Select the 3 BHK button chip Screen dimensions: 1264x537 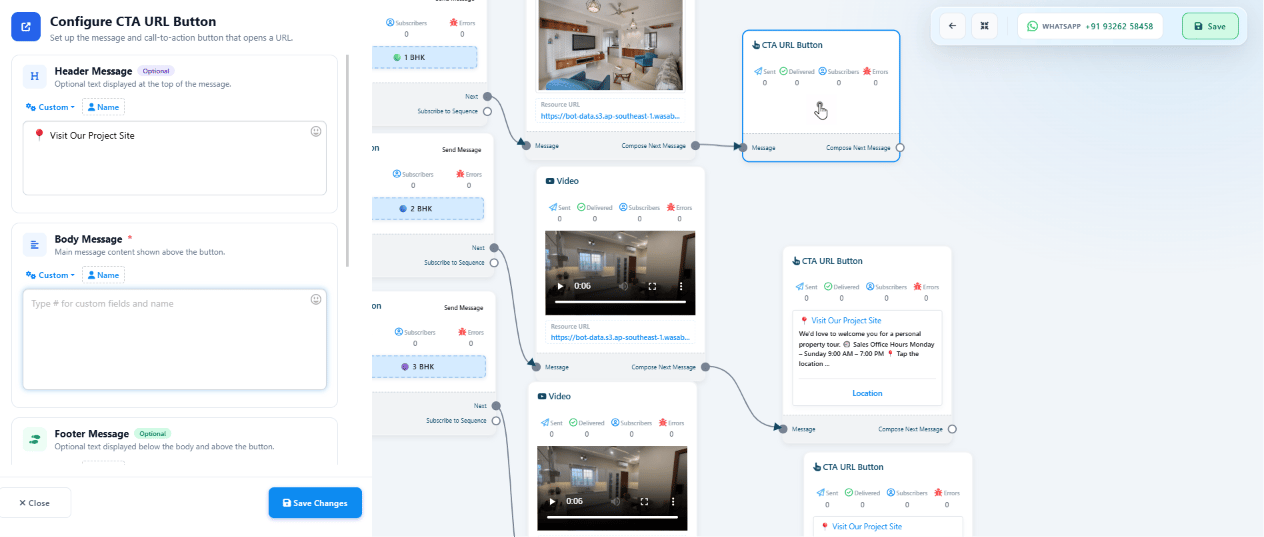coord(427,367)
